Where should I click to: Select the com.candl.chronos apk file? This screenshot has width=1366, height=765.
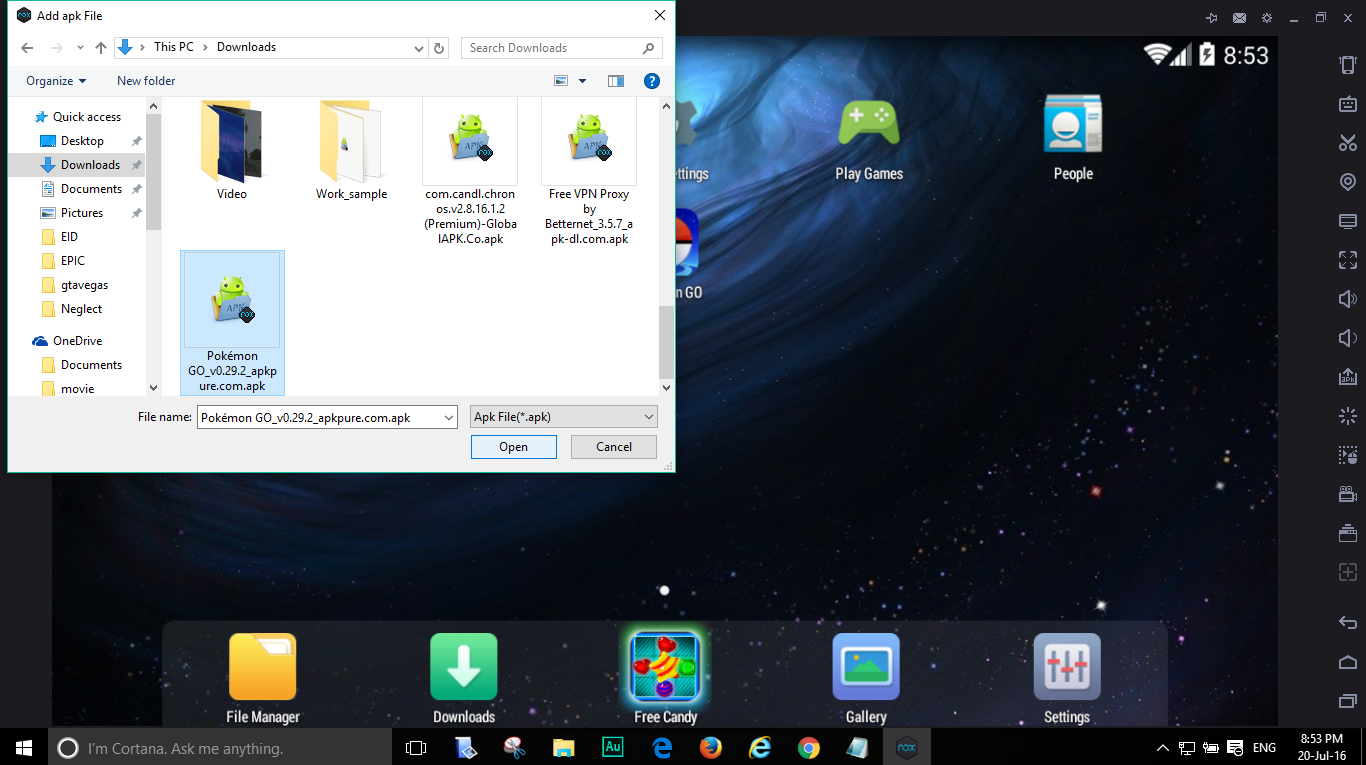(470, 172)
